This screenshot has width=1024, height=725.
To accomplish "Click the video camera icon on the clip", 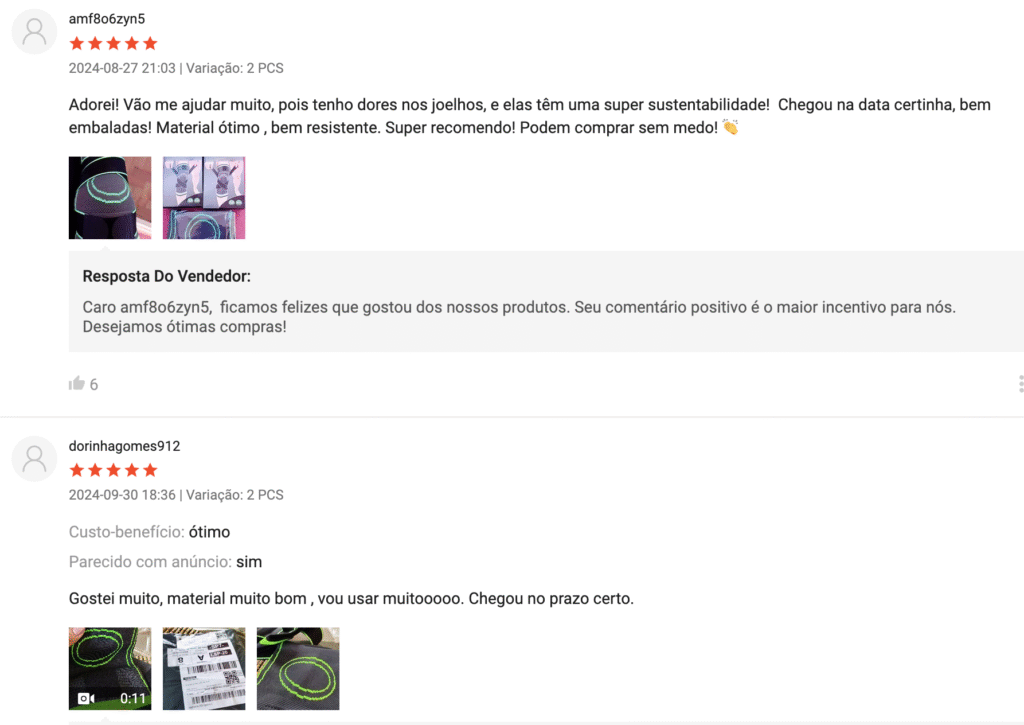I will pos(86,698).
